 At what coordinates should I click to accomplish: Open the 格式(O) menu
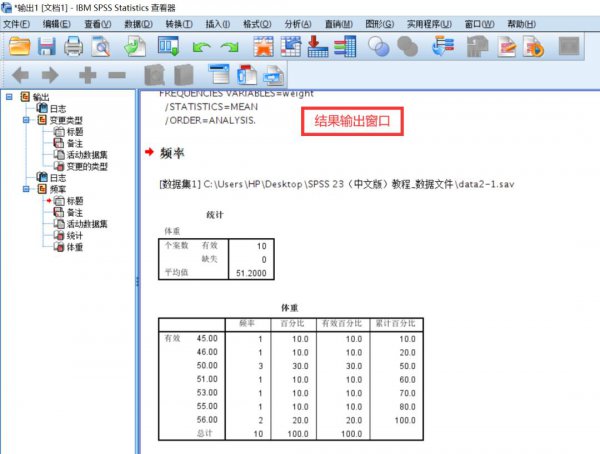(257, 24)
